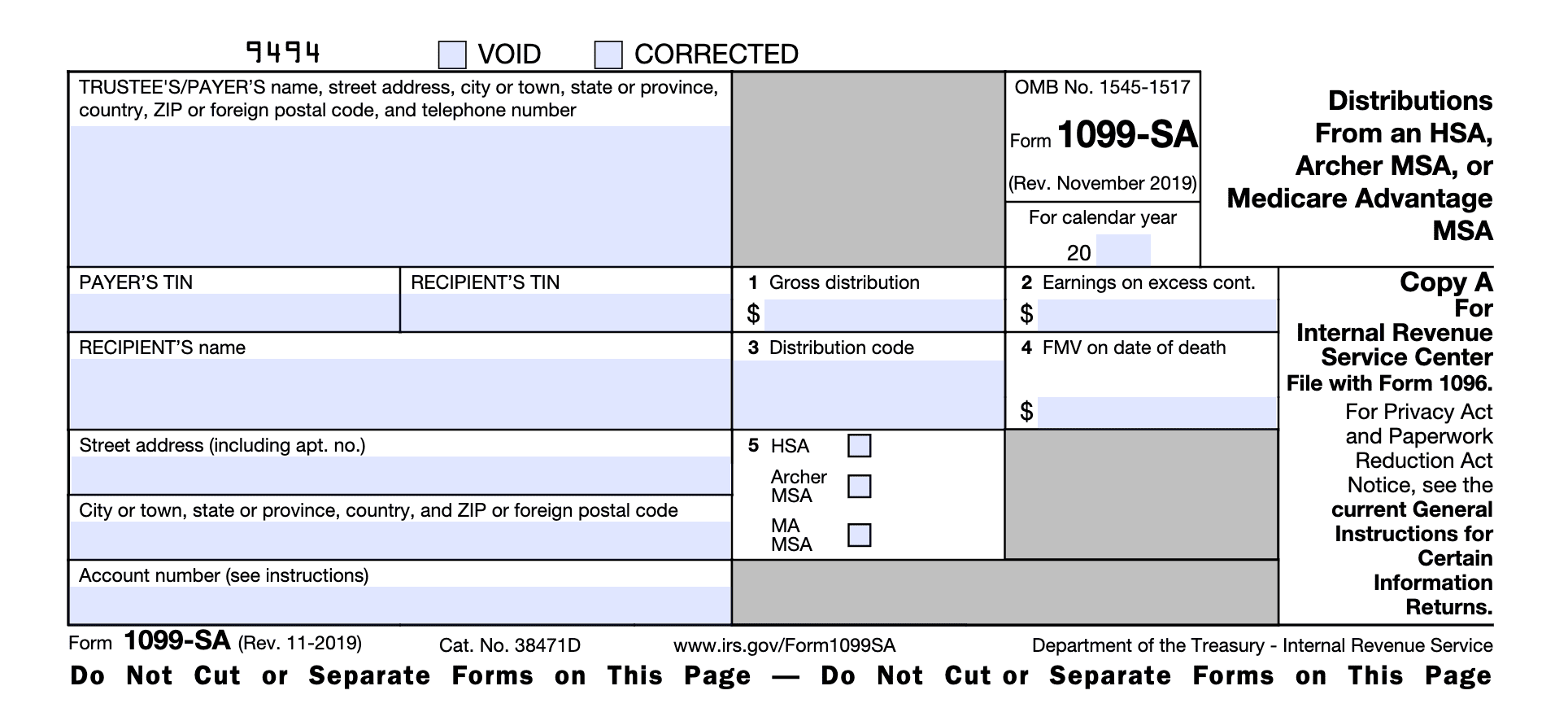Click the Distribution code field

(x=869, y=394)
